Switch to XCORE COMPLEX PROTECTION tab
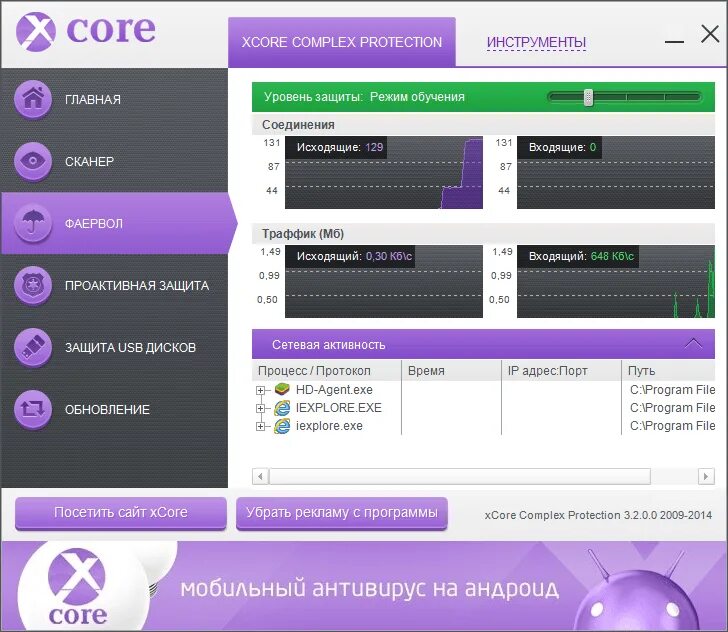 pos(342,42)
